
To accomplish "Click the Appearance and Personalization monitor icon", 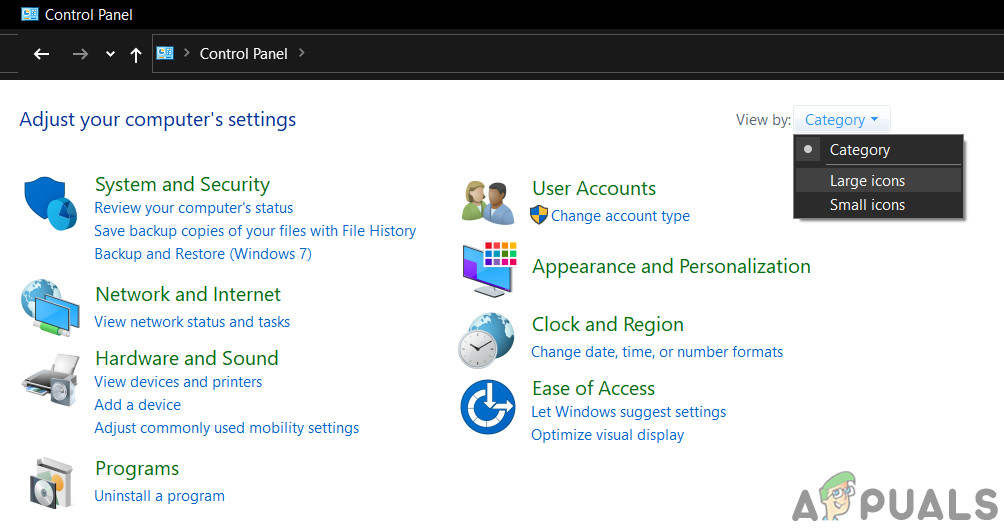I will pos(488,268).
